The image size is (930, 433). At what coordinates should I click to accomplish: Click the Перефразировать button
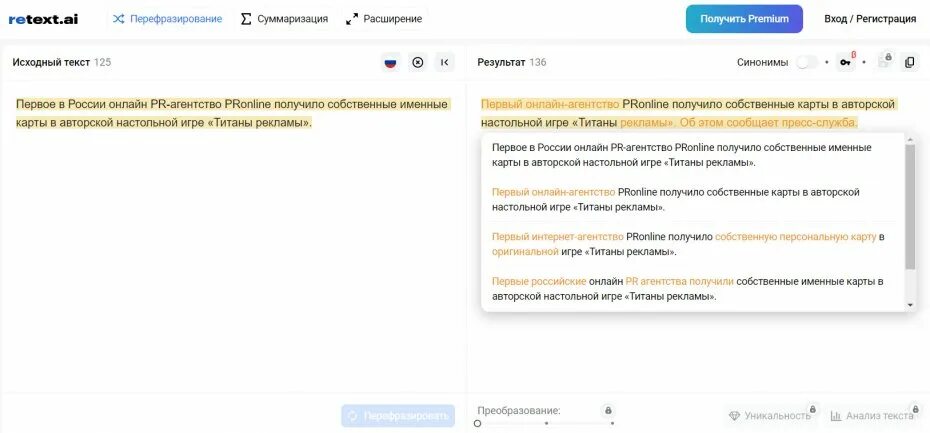click(398, 416)
